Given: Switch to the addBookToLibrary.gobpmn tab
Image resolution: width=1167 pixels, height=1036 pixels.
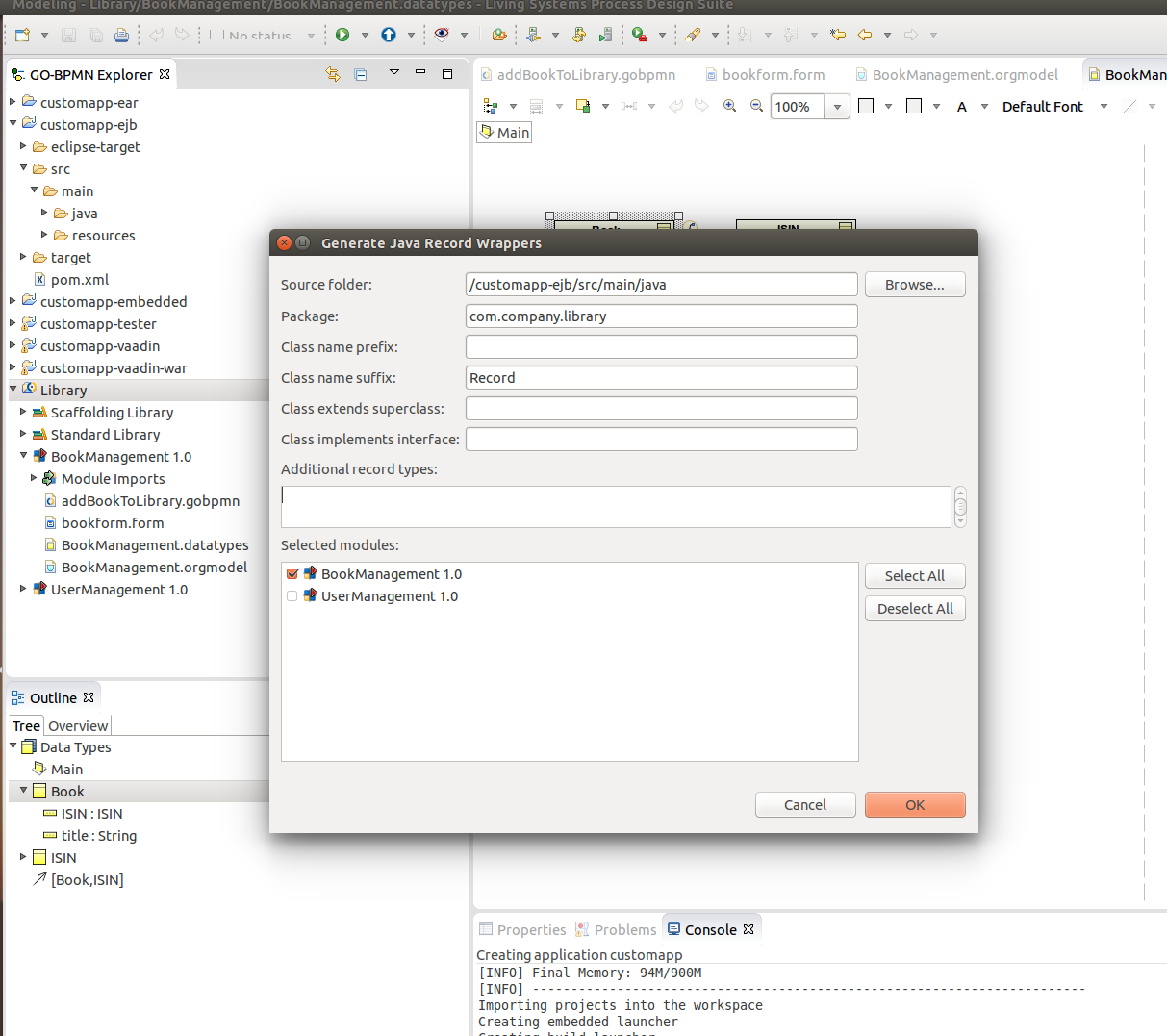Looking at the screenshot, I should pyautogui.click(x=577, y=74).
